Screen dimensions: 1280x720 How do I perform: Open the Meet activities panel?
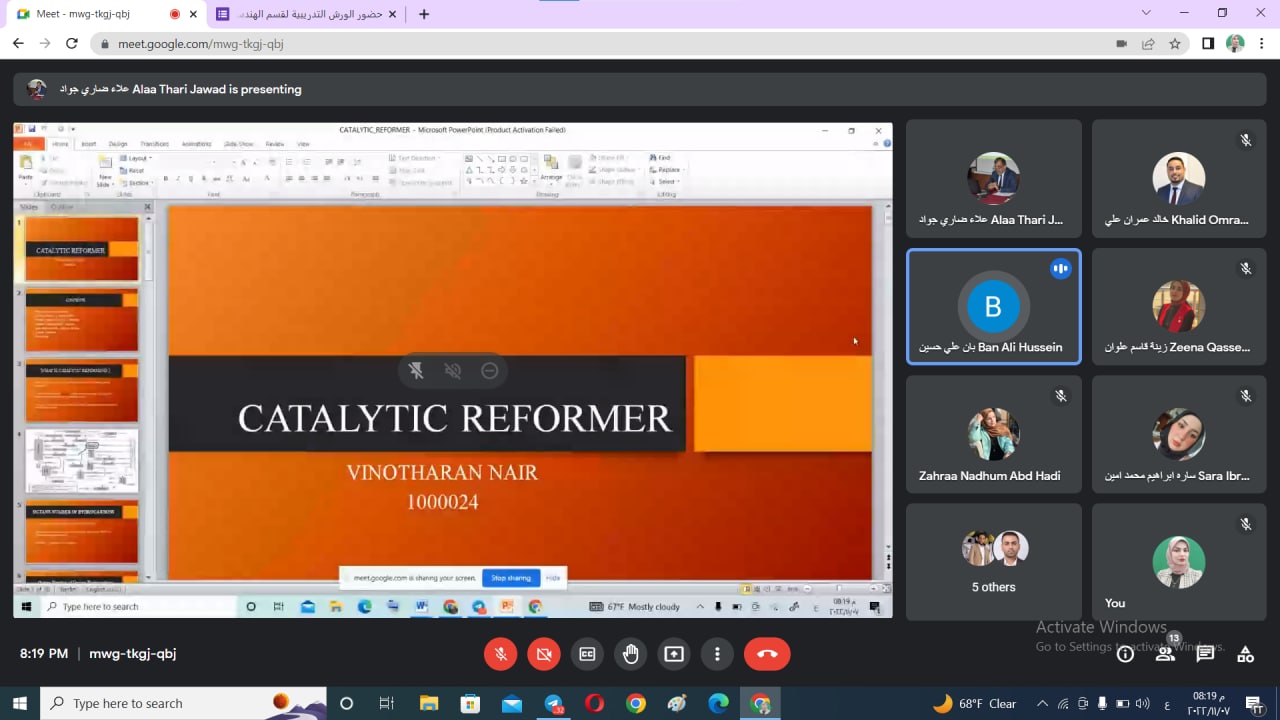tap(1245, 654)
